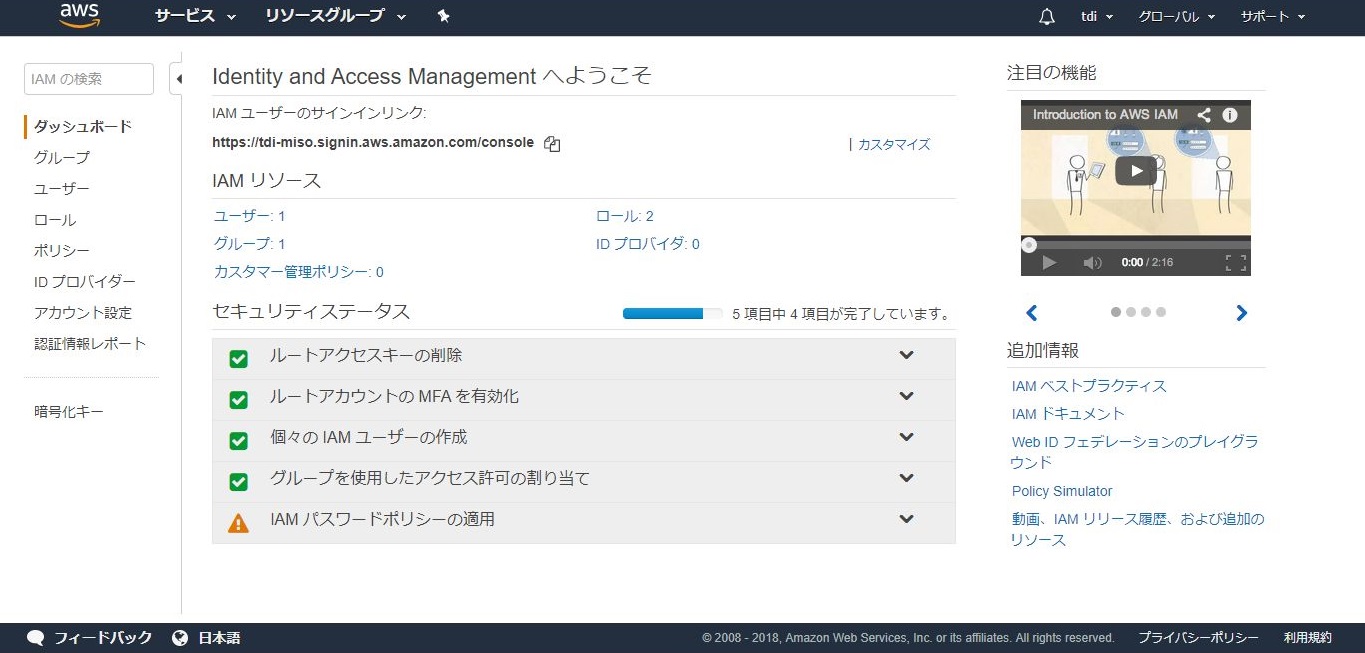Expand the 個々の IAM ユーザーの作成 section

coord(906,438)
